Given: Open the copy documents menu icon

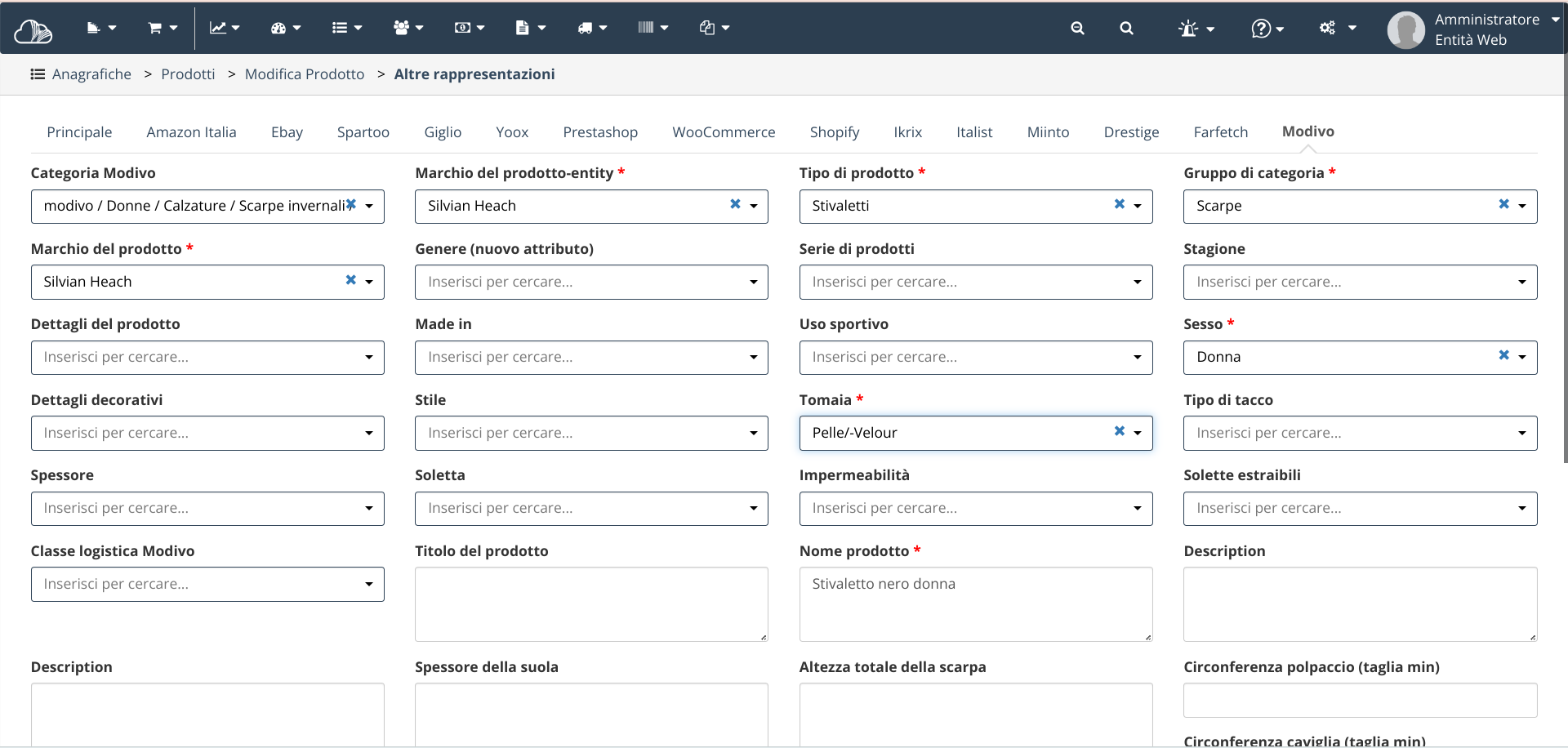Looking at the screenshot, I should click(x=715, y=28).
